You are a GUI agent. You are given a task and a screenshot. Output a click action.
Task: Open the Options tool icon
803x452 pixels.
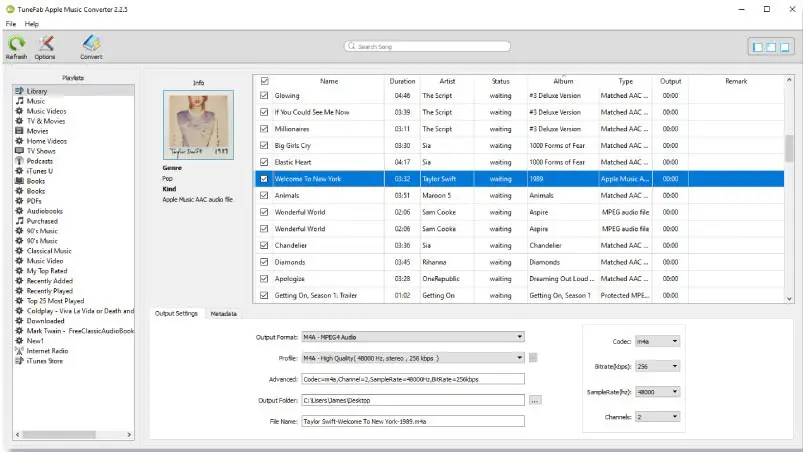click(45, 44)
